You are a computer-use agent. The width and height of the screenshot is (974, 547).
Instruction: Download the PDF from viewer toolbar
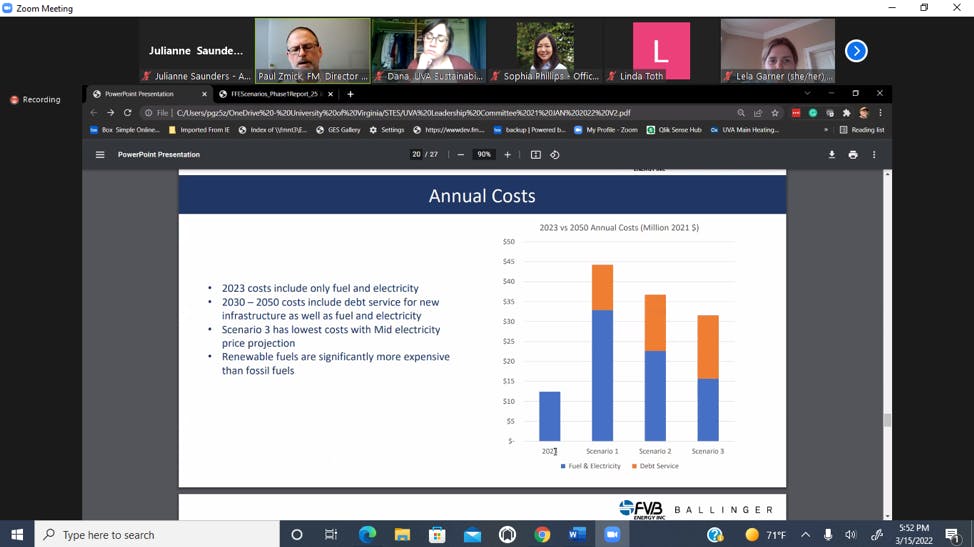(831, 155)
